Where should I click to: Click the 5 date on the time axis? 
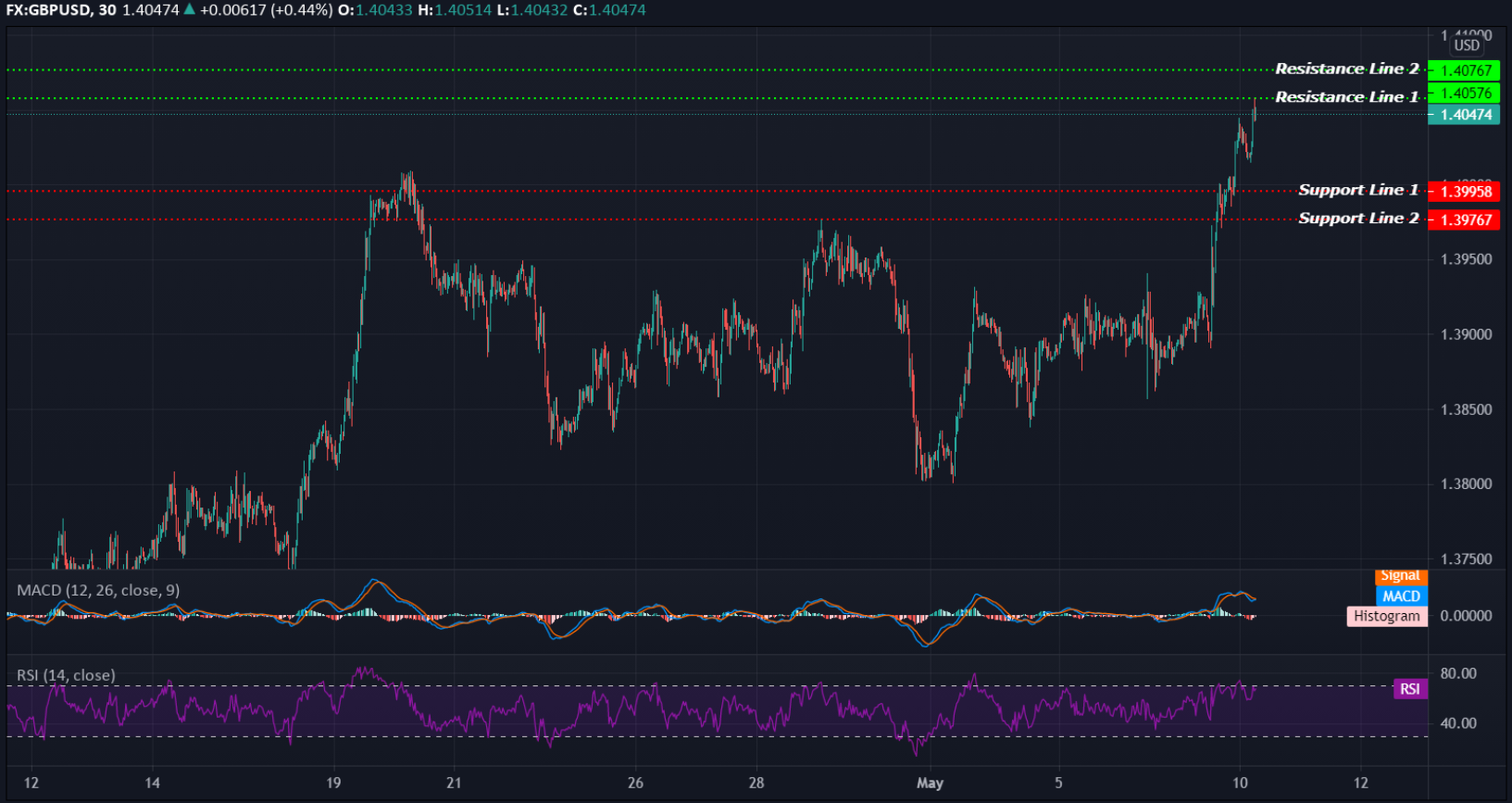[1058, 783]
